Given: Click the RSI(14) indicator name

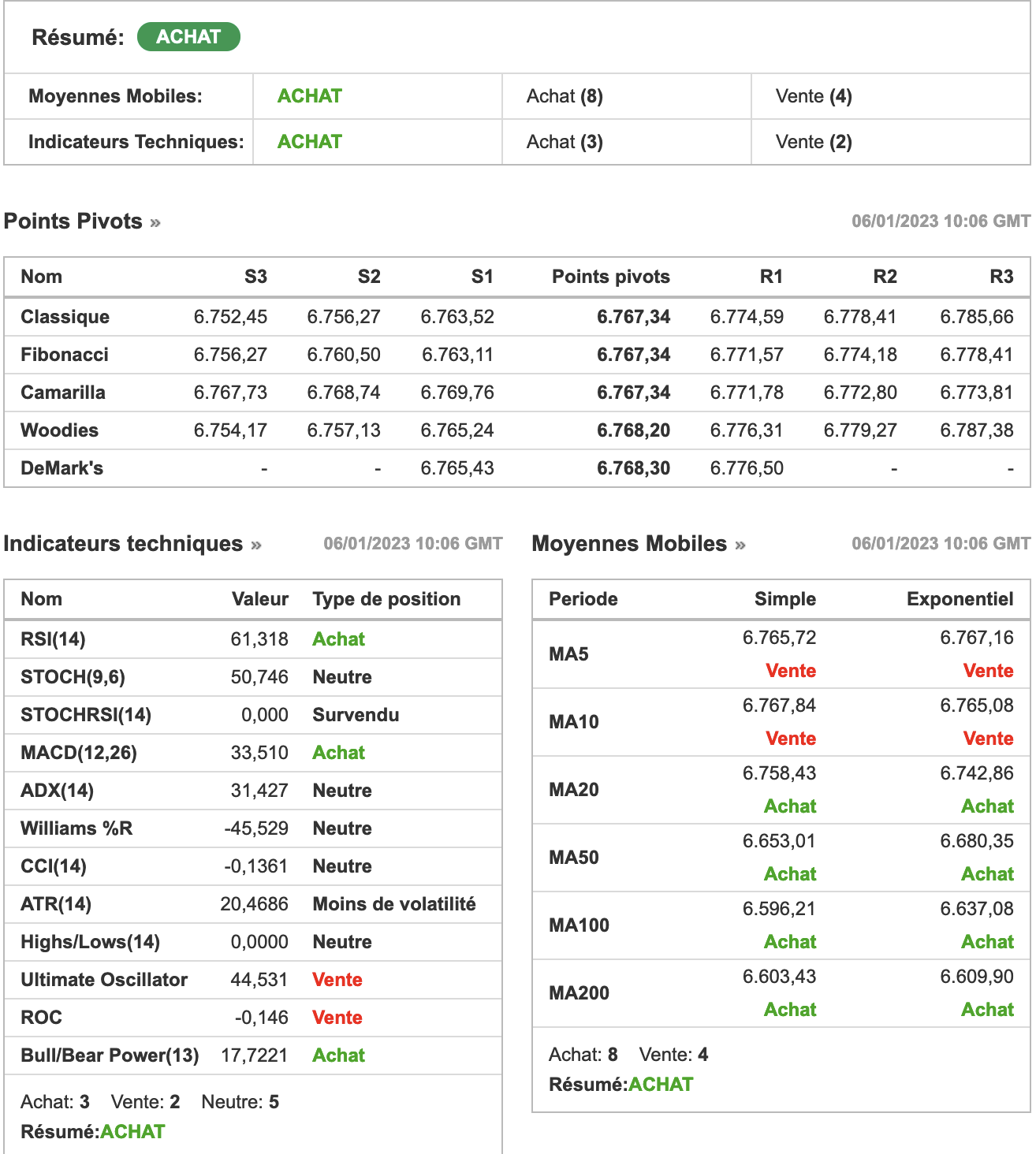Looking at the screenshot, I should point(53,639).
